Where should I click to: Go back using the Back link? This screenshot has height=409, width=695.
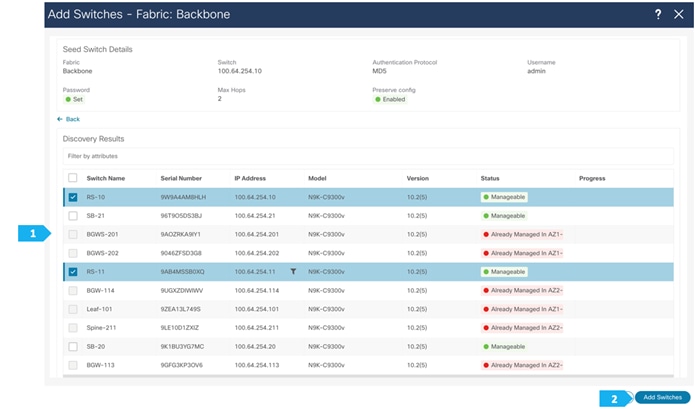tap(69, 119)
